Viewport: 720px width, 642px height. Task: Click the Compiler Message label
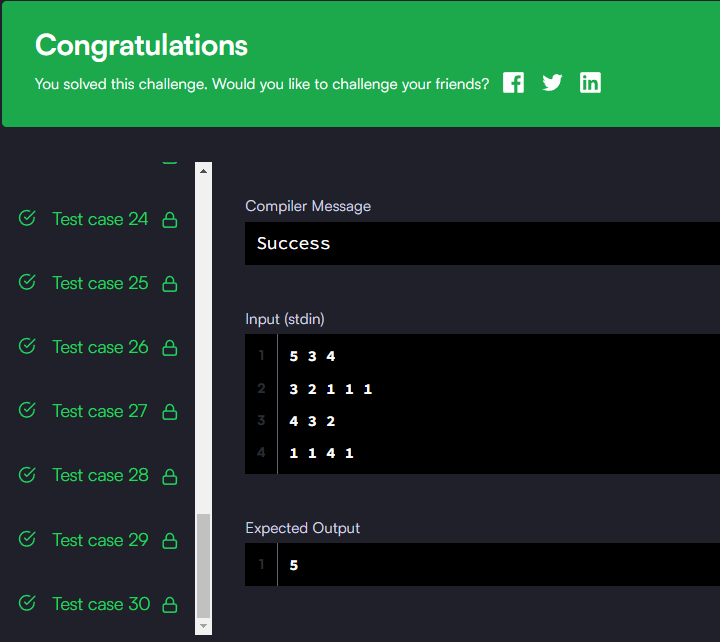308,206
